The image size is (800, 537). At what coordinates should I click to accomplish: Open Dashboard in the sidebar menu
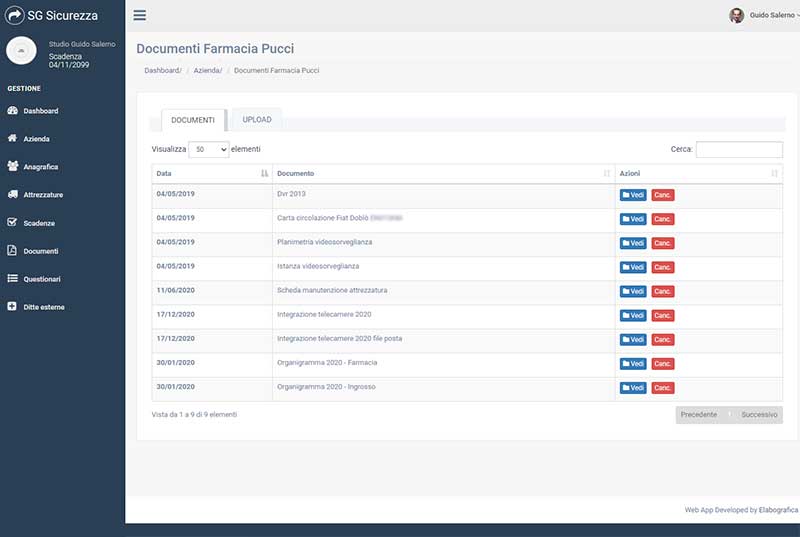tap(41, 111)
